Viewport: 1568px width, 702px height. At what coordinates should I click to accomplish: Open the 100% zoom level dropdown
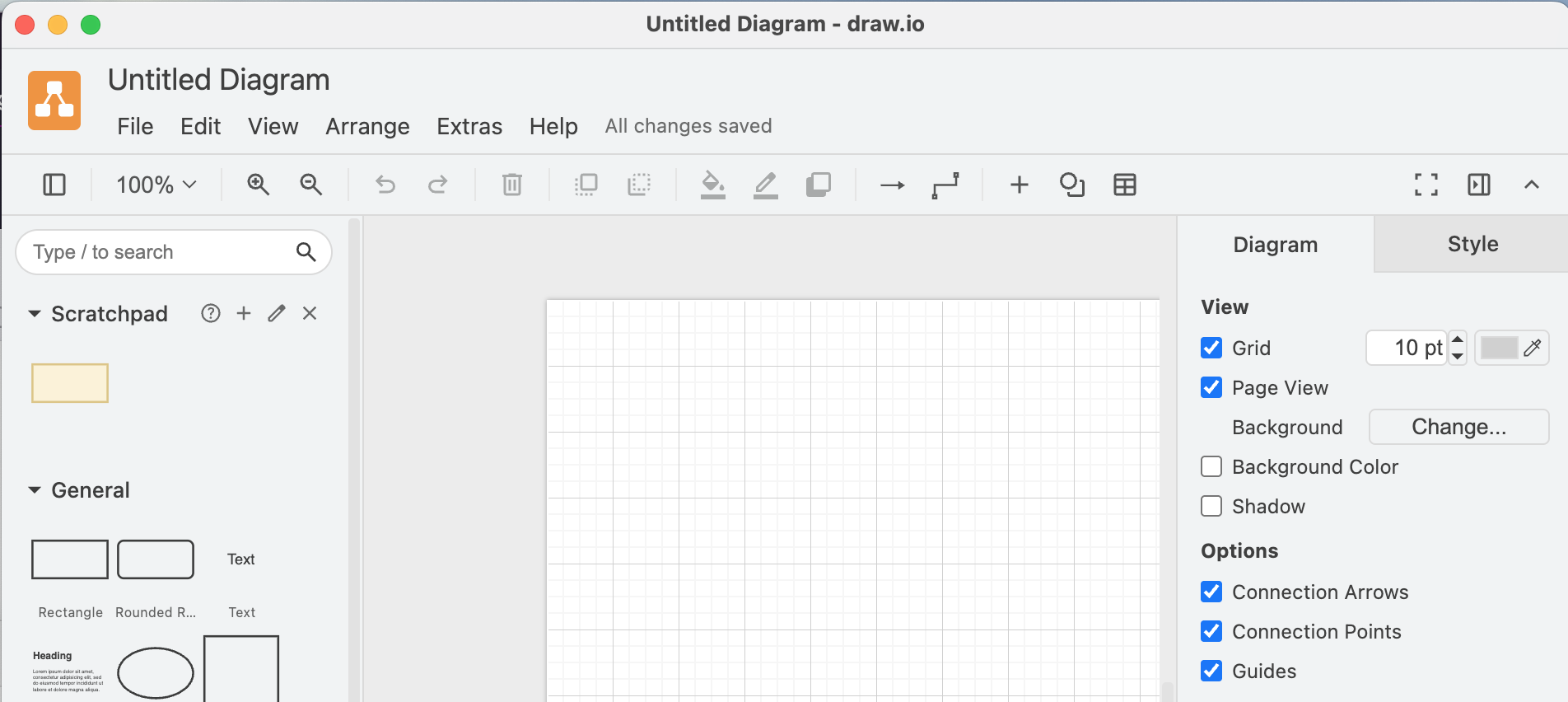tap(156, 185)
